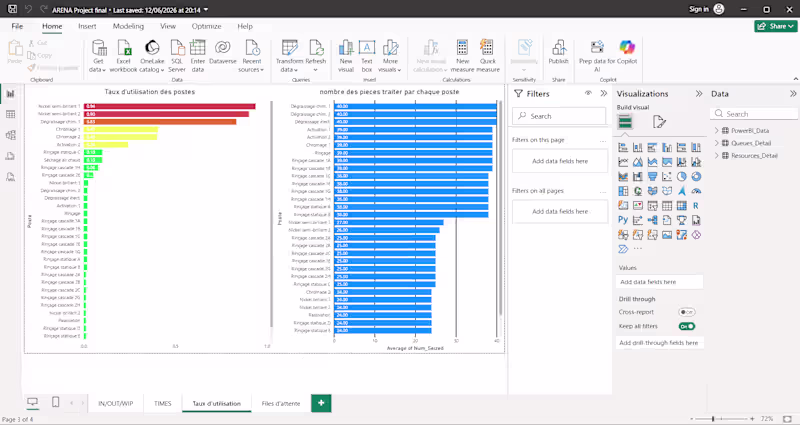Add a new report page
This screenshot has width=800, height=425.
(x=321, y=403)
